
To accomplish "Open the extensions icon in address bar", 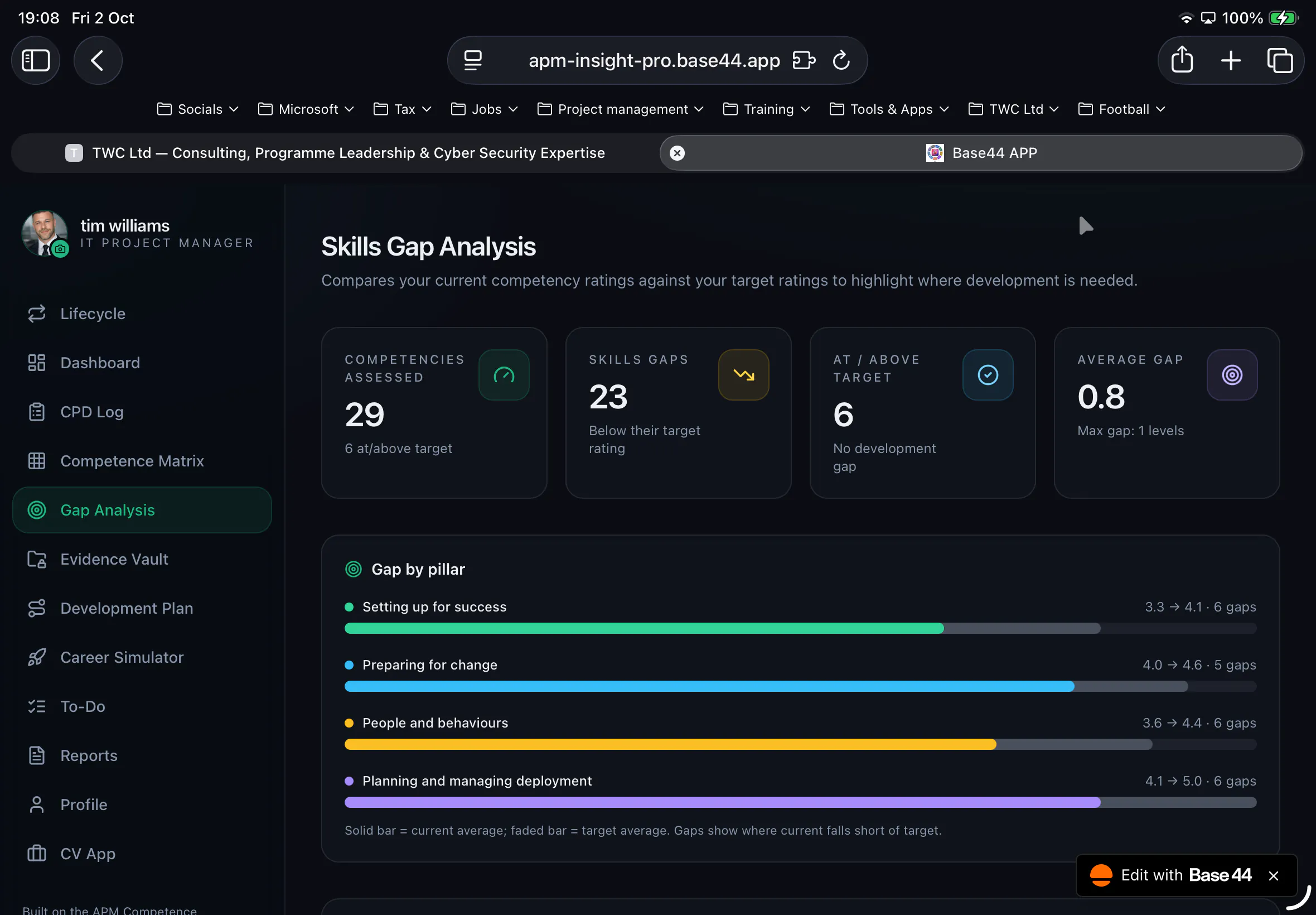I will coord(803,60).
